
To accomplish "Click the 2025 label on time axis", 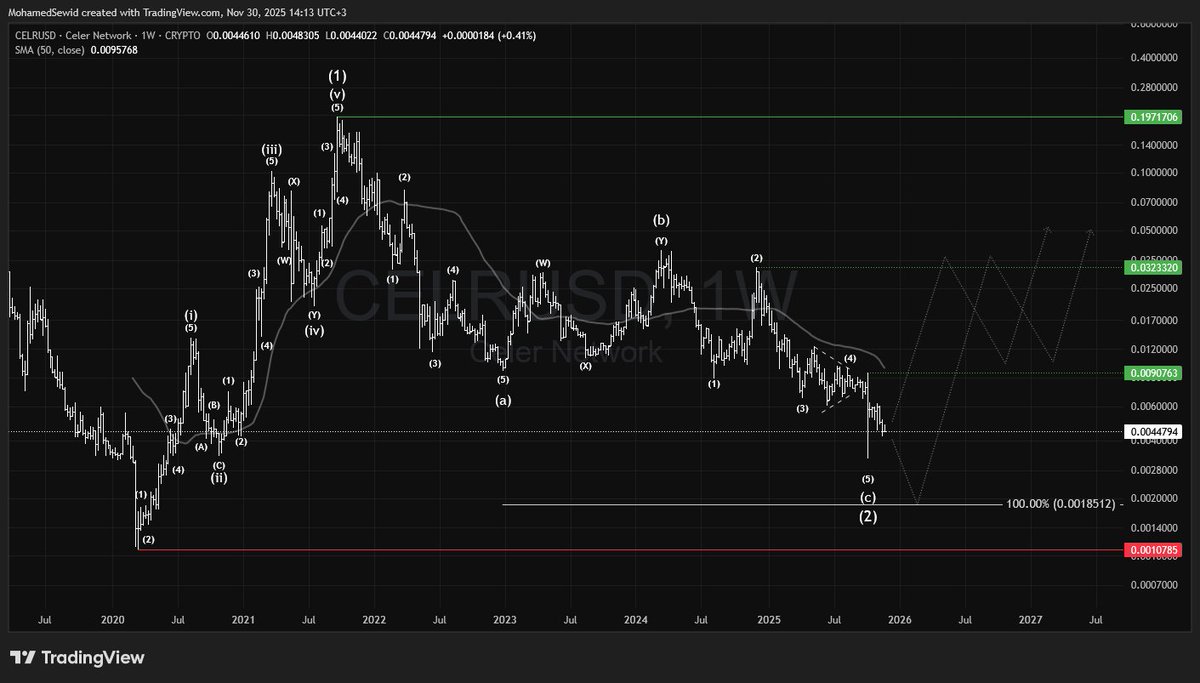I will click(x=768, y=620).
